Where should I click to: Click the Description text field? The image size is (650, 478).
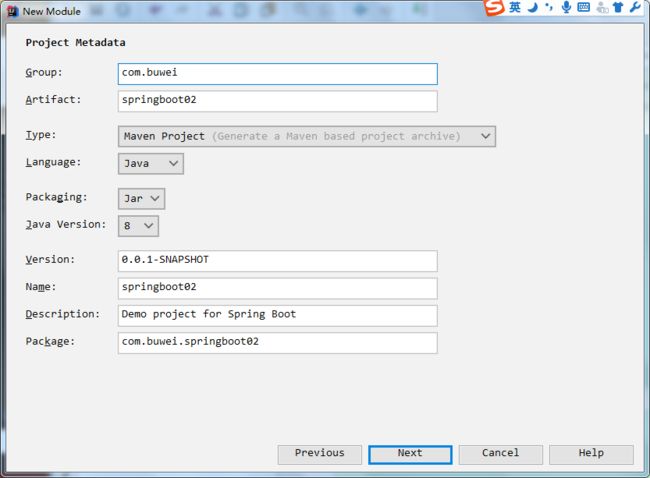pos(278,315)
